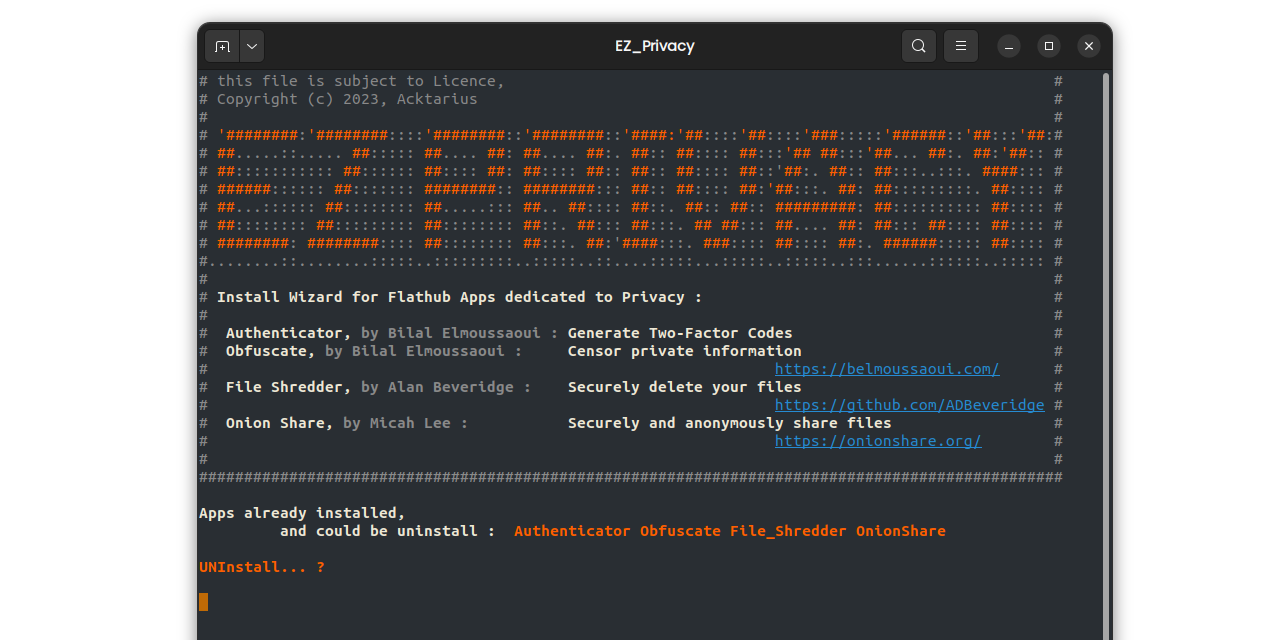The image size is (1280, 640).
Task: Click 'Obfuscate, by Bilal Elmoussaoui' entry
Action: [x=374, y=351]
